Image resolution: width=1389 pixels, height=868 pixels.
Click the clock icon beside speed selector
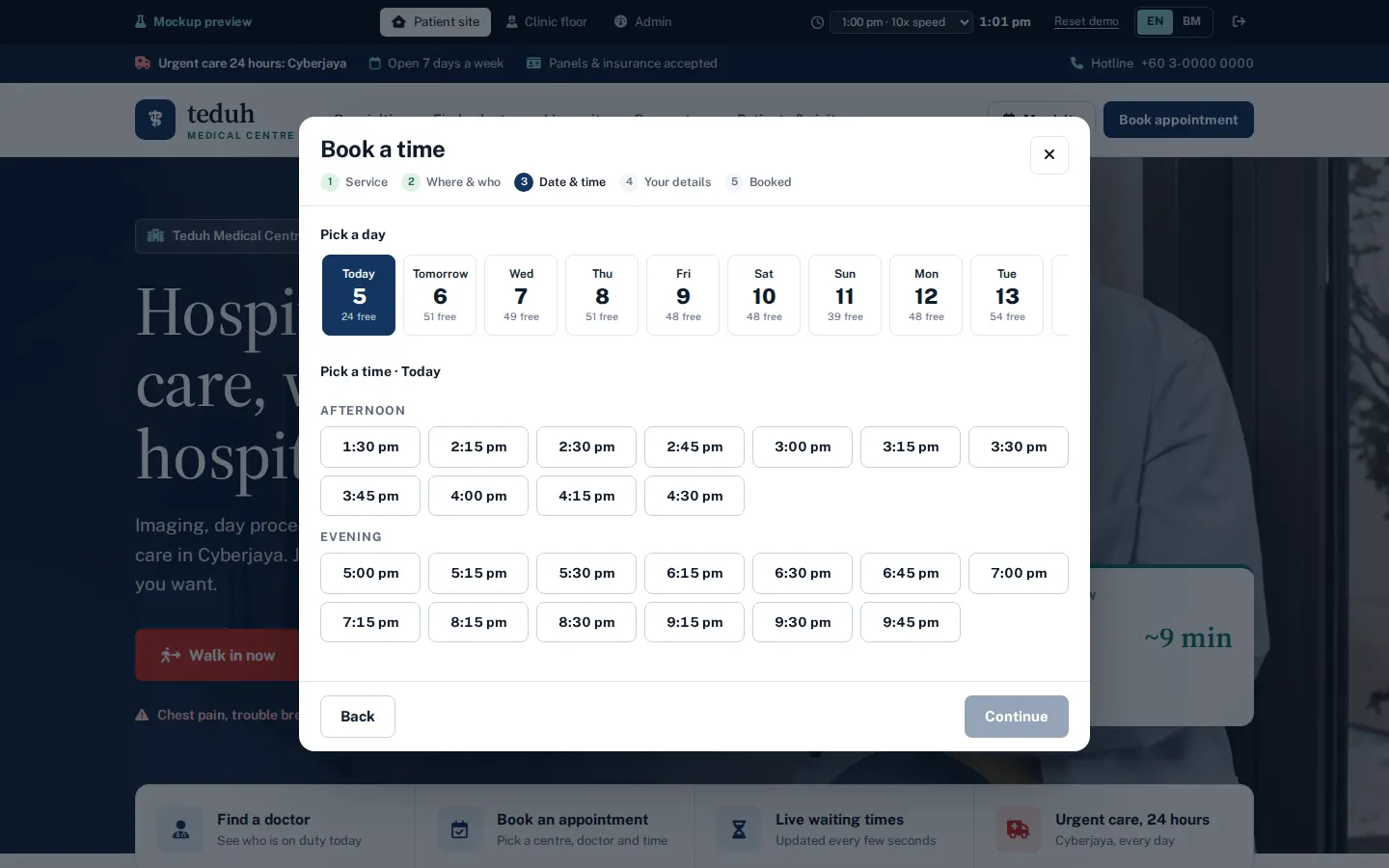[817, 22]
